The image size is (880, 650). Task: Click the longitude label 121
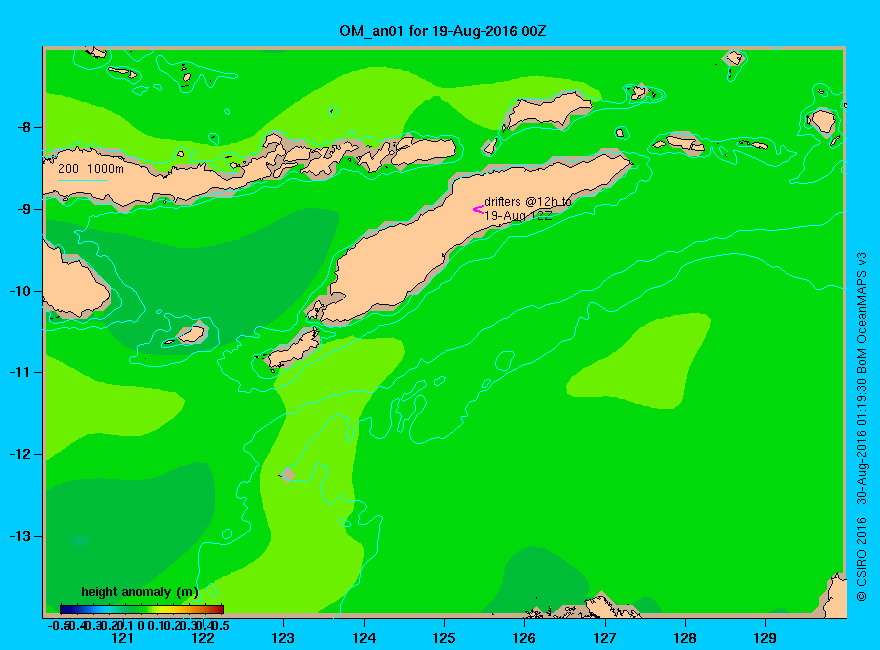click(122, 638)
